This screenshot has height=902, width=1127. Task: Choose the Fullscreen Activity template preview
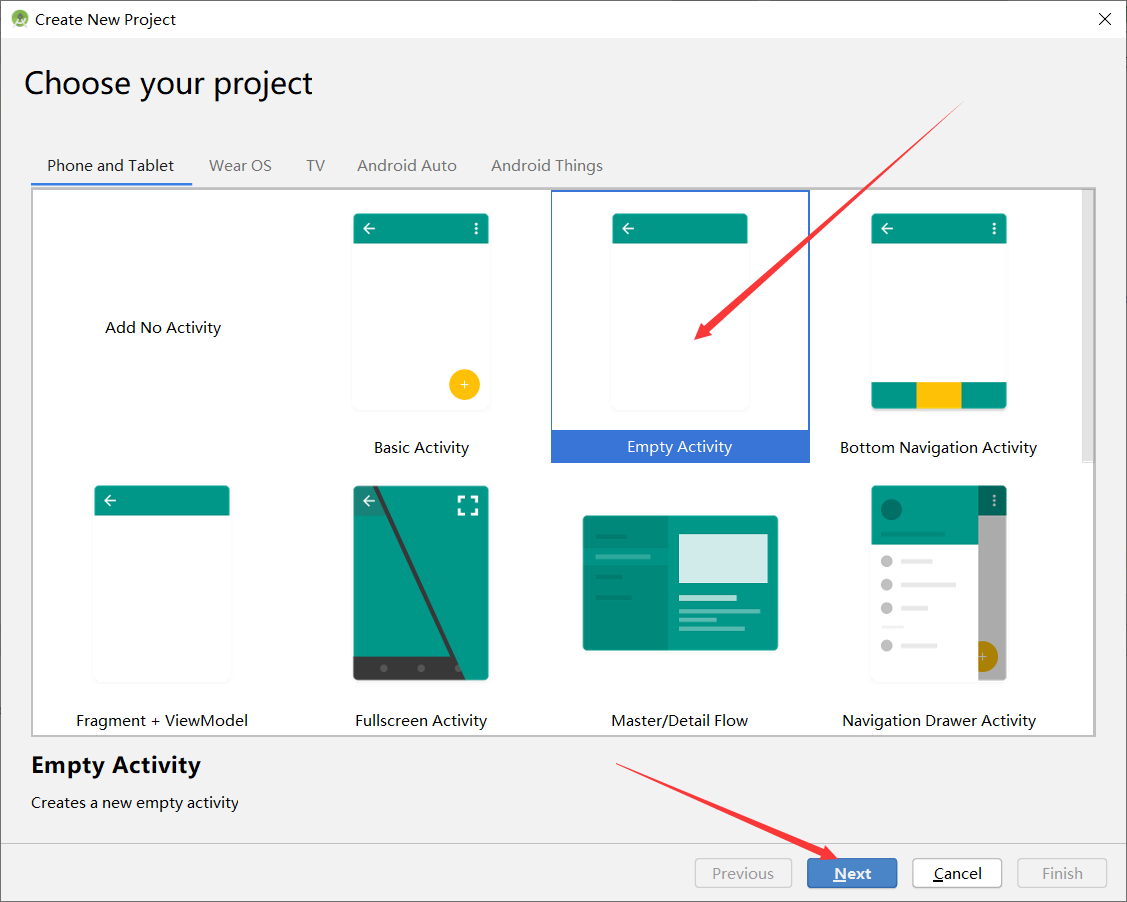[x=420, y=583]
